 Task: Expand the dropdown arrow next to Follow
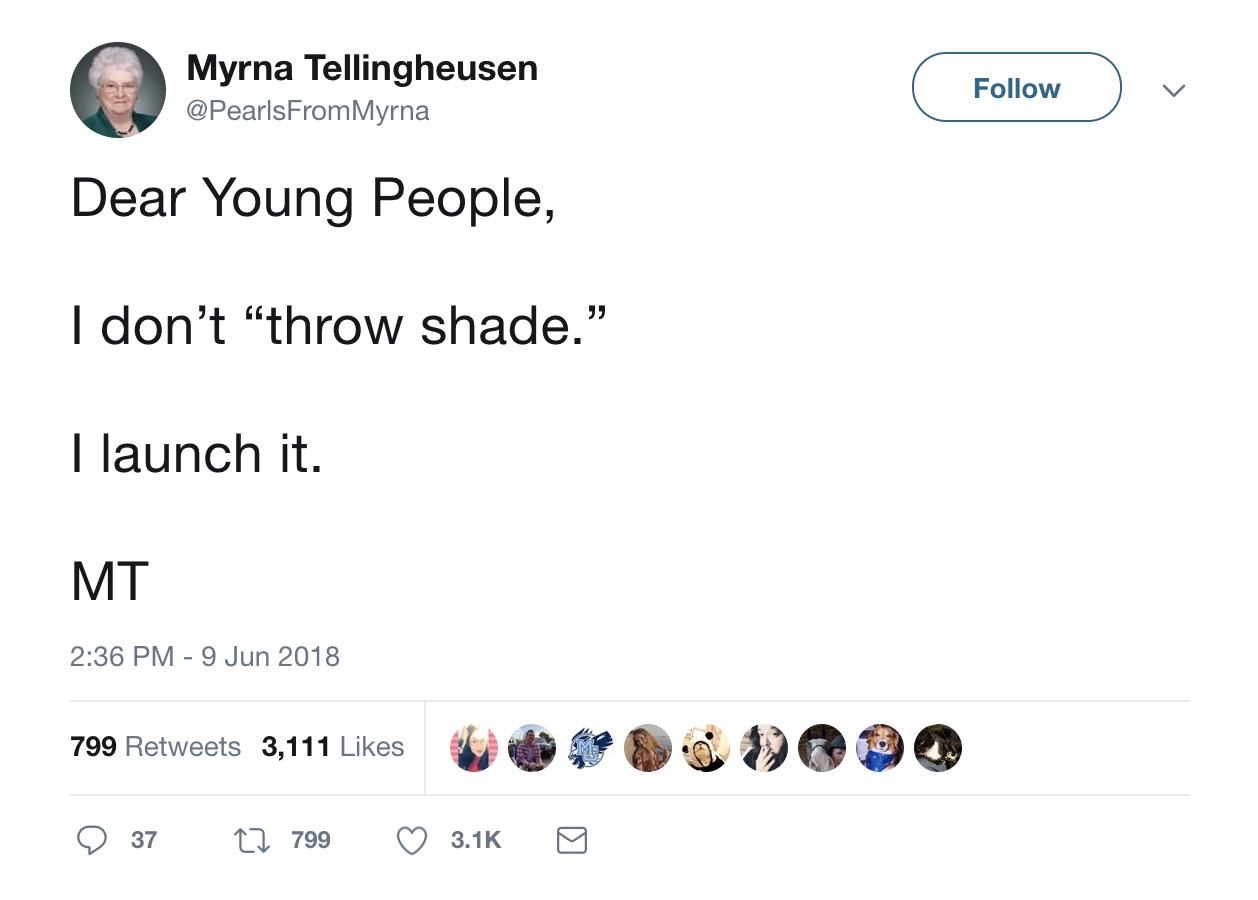1174,90
